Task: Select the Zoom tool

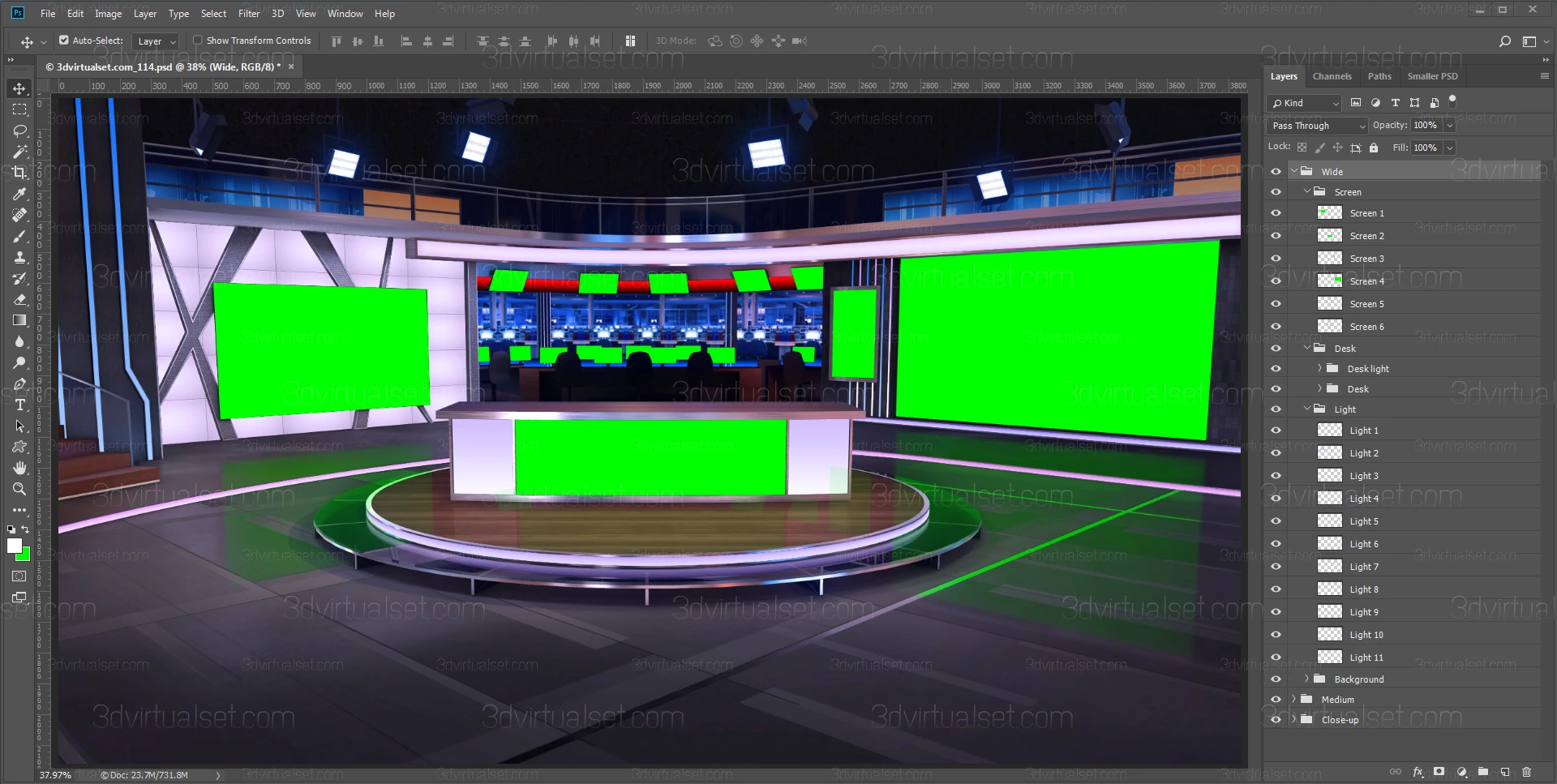Action: click(19, 489)
